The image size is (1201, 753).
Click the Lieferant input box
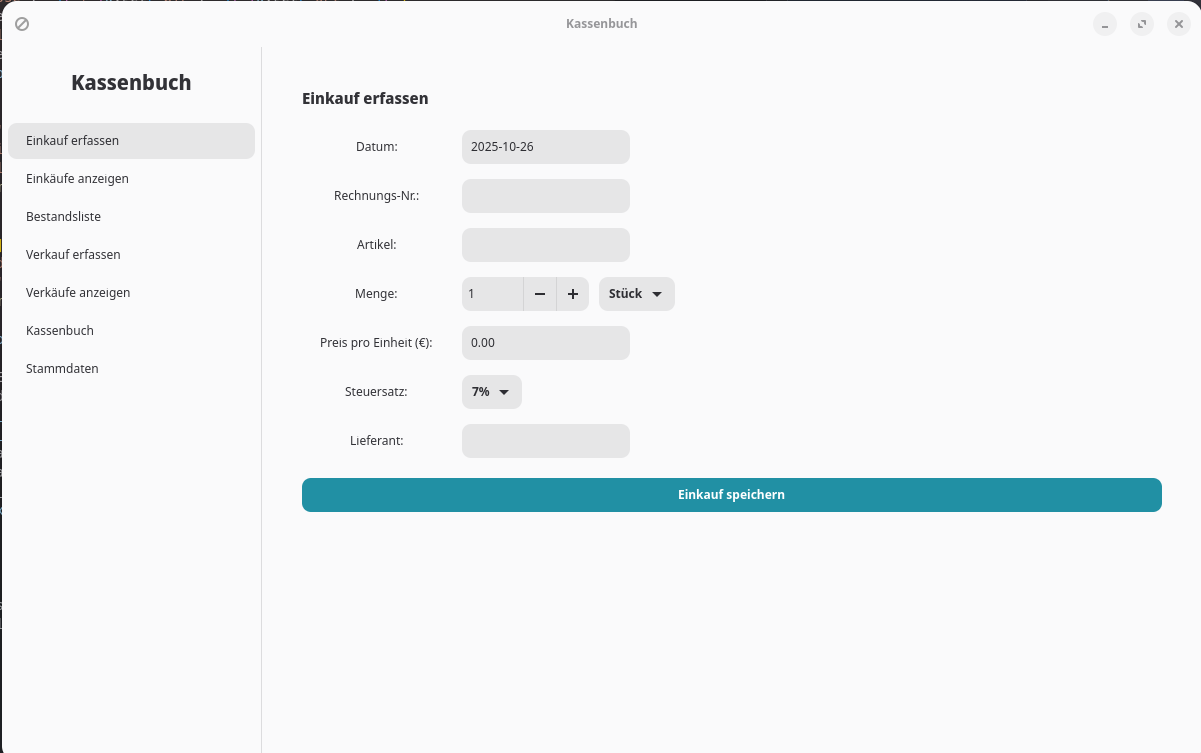(545, 441)
